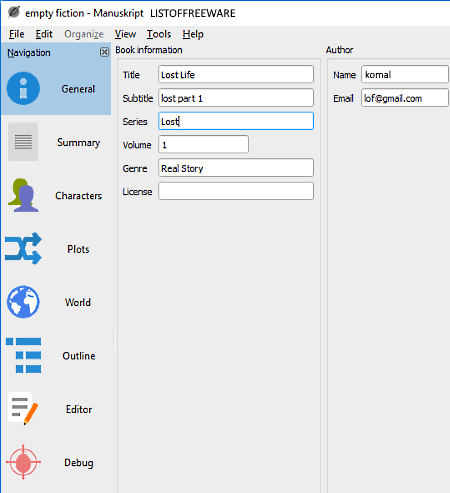Open the Characters silhouettes icon
The height and width of the screenshot is (493, 450).
tap(23, 195)
